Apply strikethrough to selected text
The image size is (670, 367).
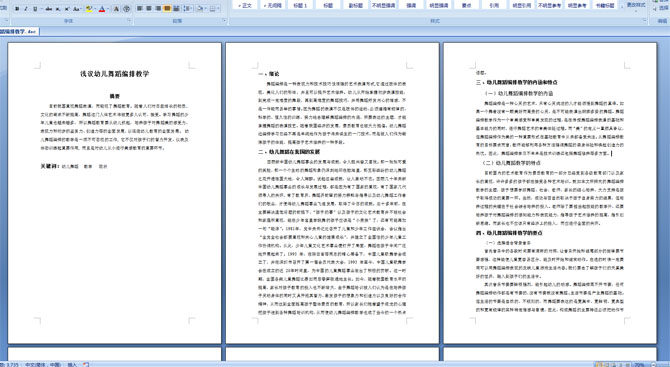pyautogui.click(x=49, y=9)
